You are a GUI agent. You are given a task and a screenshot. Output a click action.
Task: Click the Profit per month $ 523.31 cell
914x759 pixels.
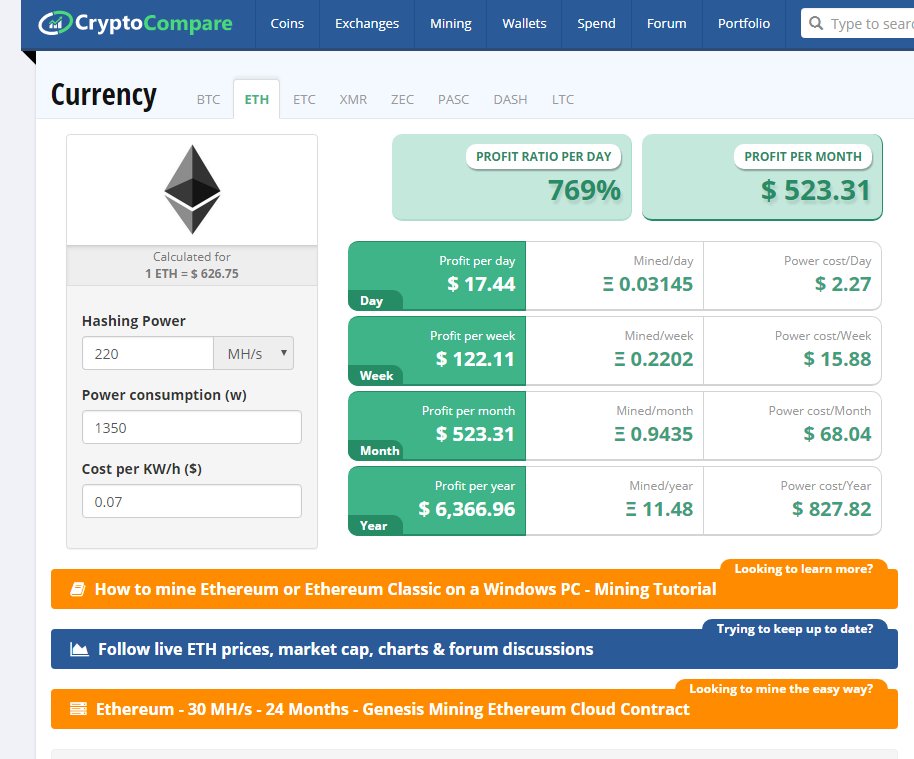[437, 426]
